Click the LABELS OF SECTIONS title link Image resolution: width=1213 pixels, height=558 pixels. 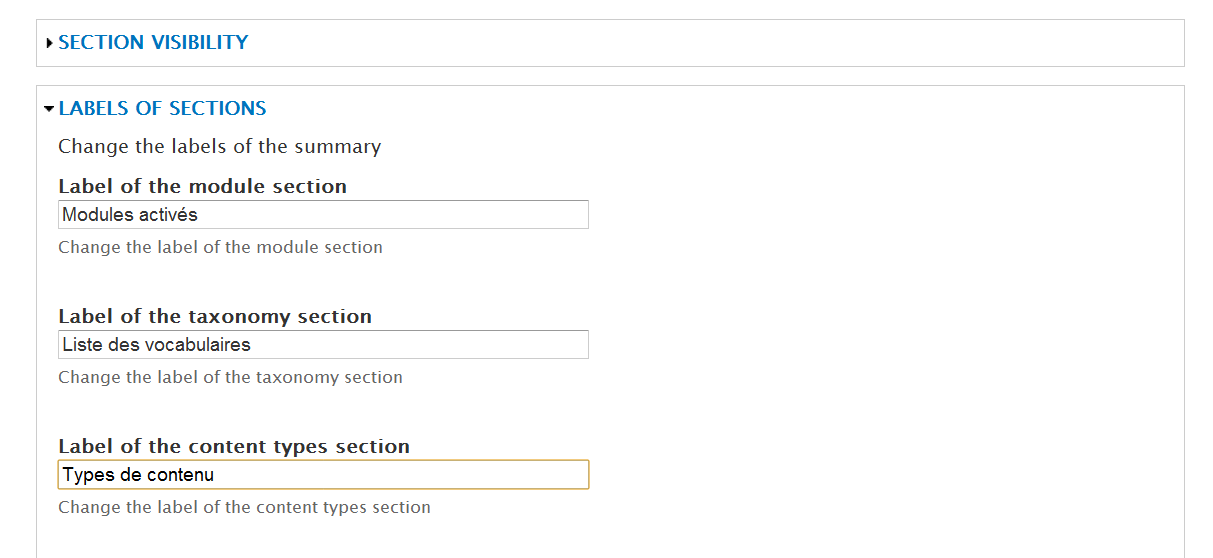coord(162,108)
